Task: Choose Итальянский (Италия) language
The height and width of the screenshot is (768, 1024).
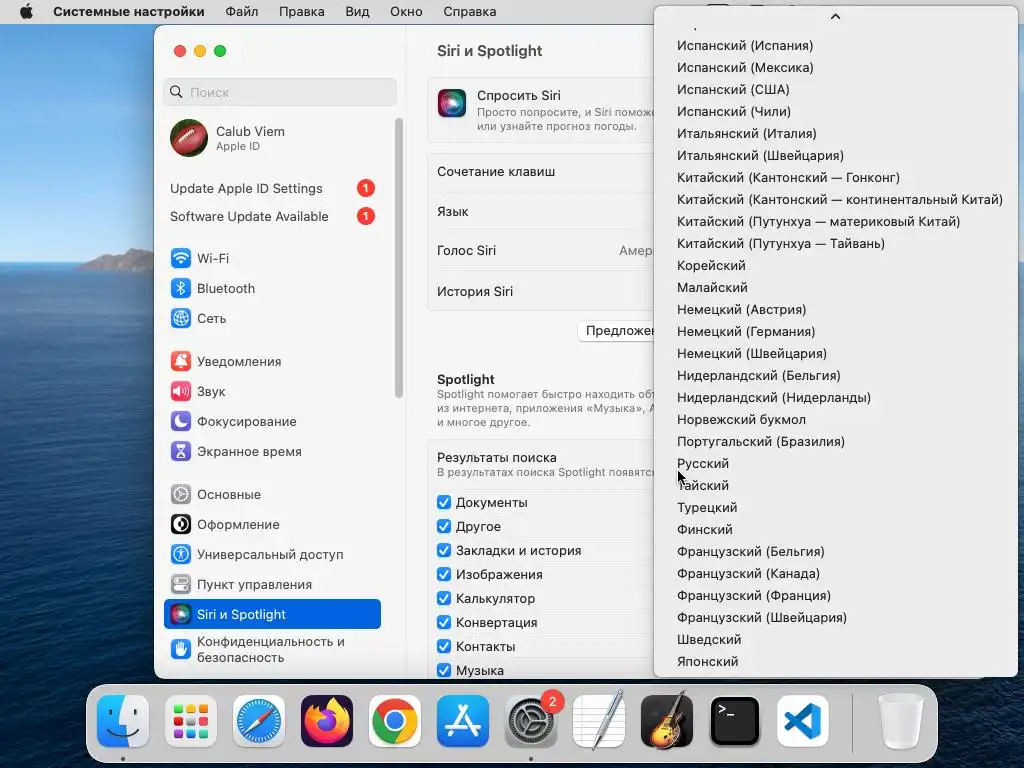Action: [x=835, y=133]
